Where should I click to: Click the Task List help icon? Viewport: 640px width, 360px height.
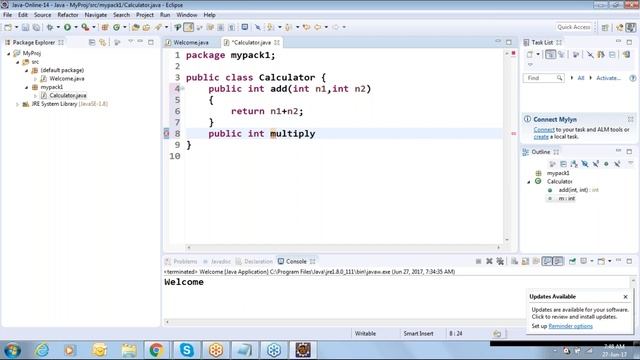pyautogui.click(x=633, y=78)
